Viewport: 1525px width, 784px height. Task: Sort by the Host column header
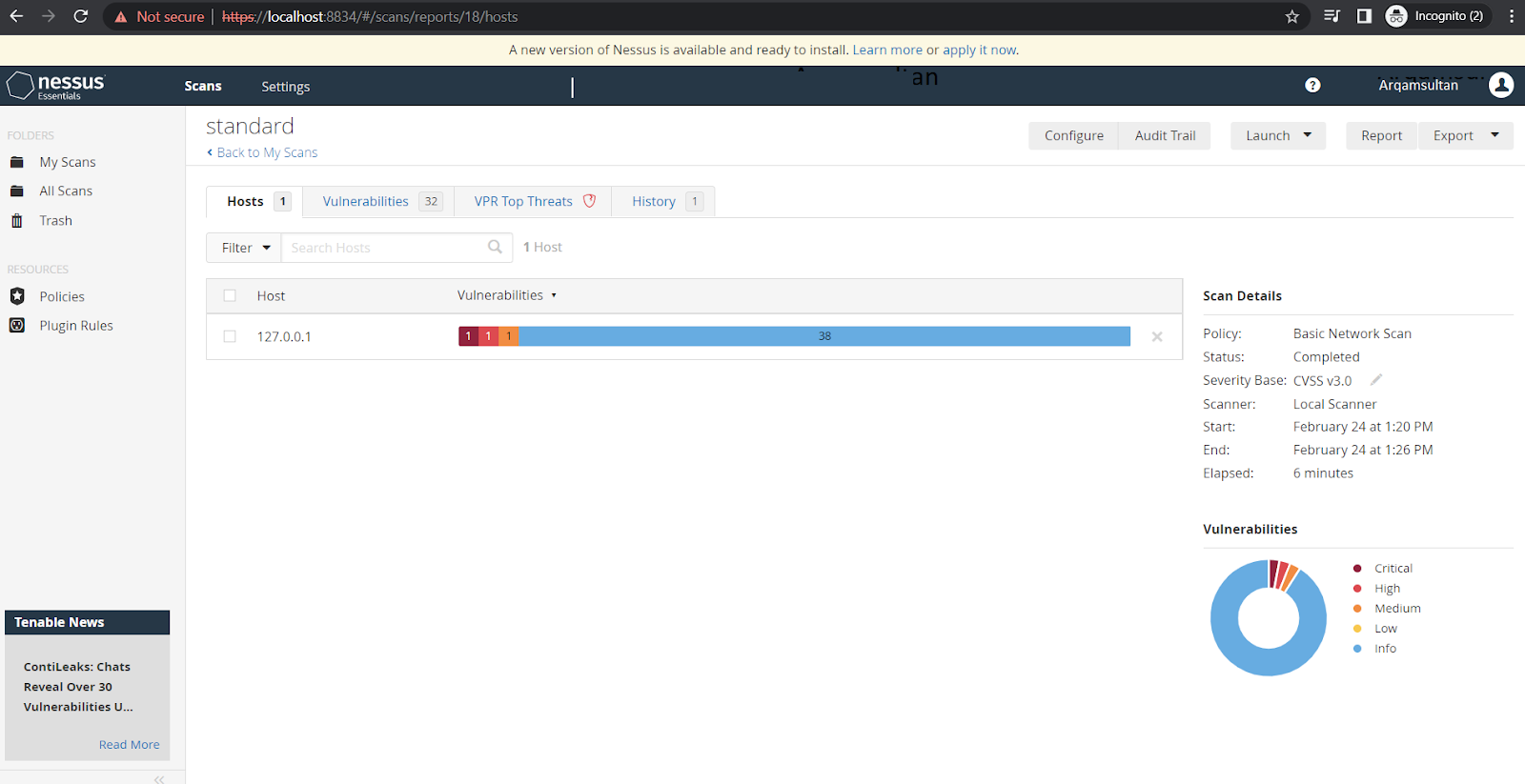[x=271, y=295]
